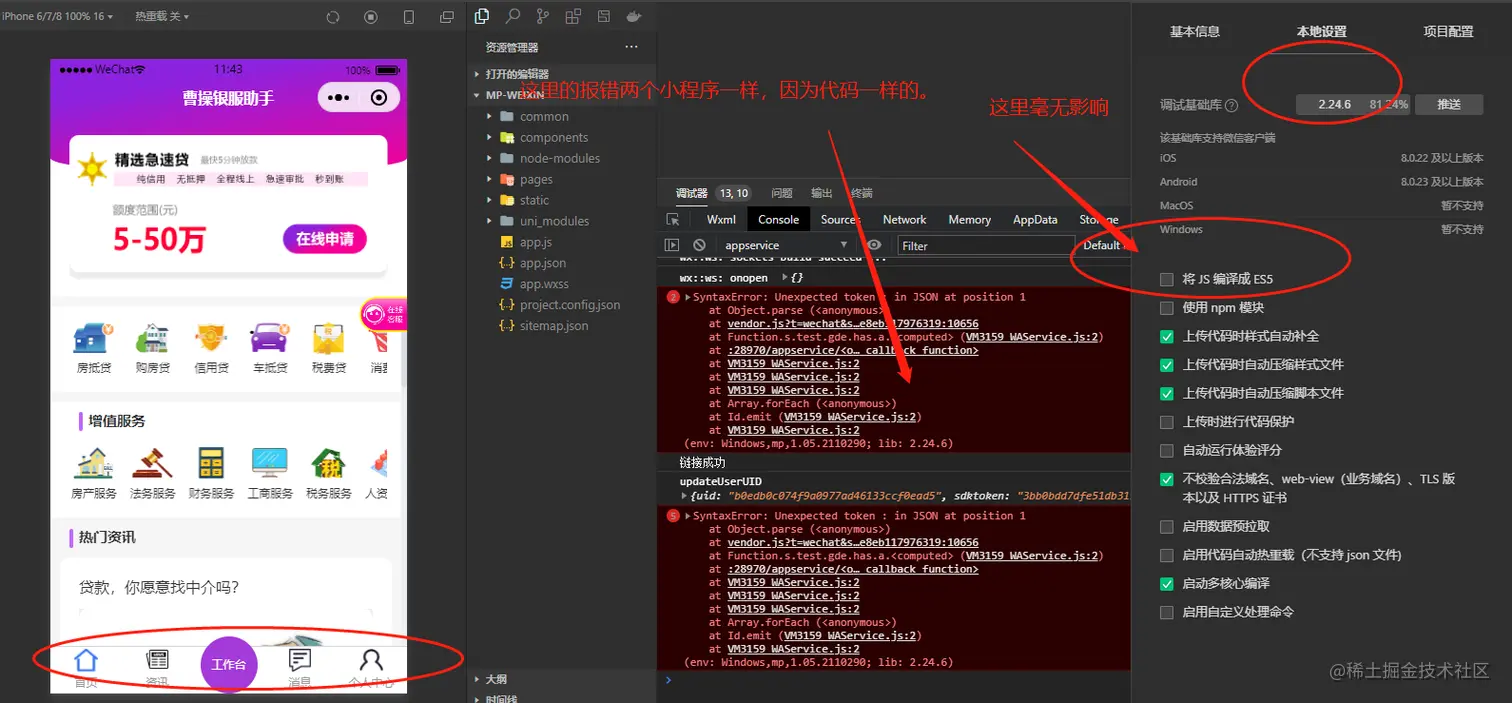Tap the 工商服务 monitor icon

pos(269,463)
